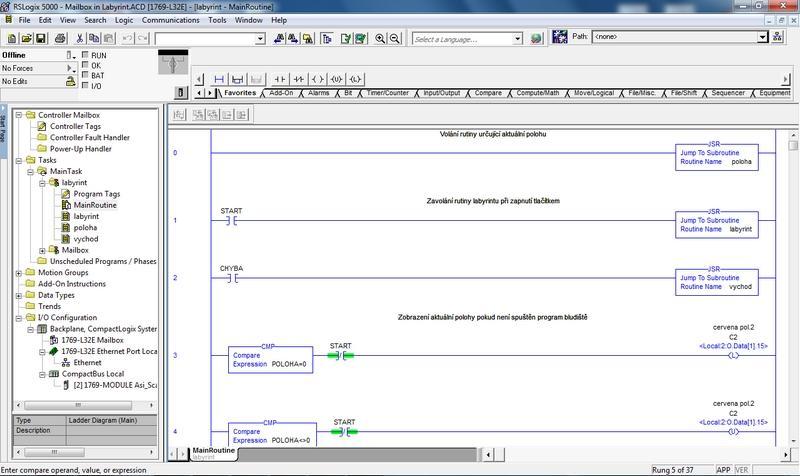Screen dimensions: 800x476
Task: Open the Controller Tags item
Action: [75, 126]
